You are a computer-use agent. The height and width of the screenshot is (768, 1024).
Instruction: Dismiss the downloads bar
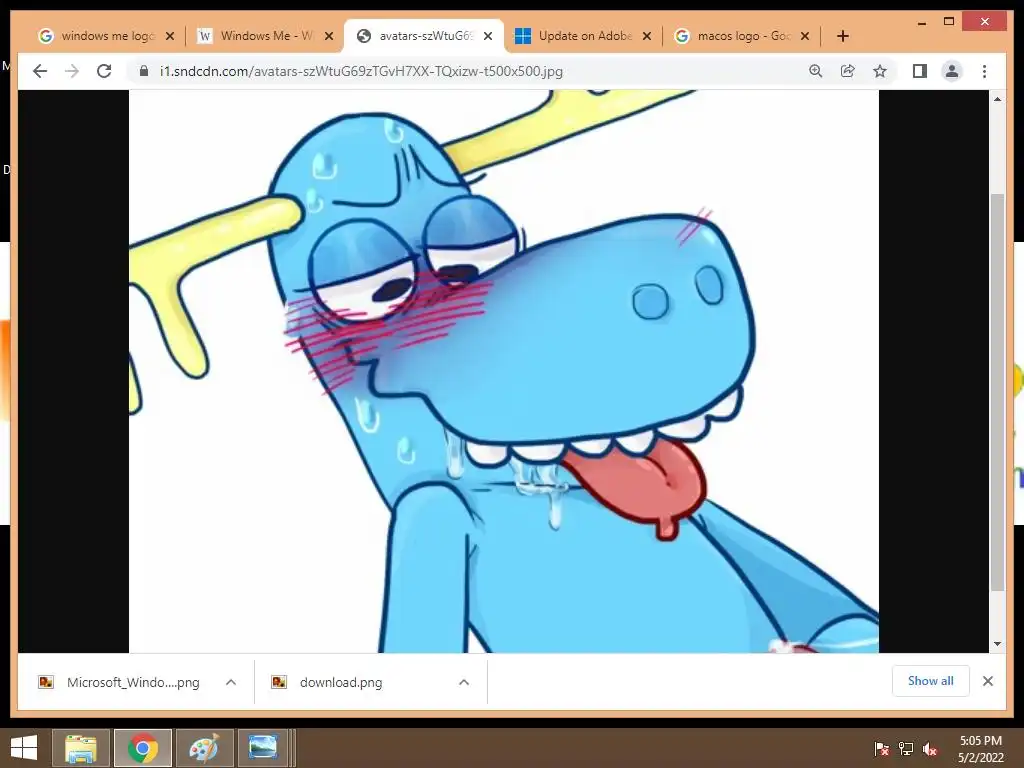pos(987,681)
